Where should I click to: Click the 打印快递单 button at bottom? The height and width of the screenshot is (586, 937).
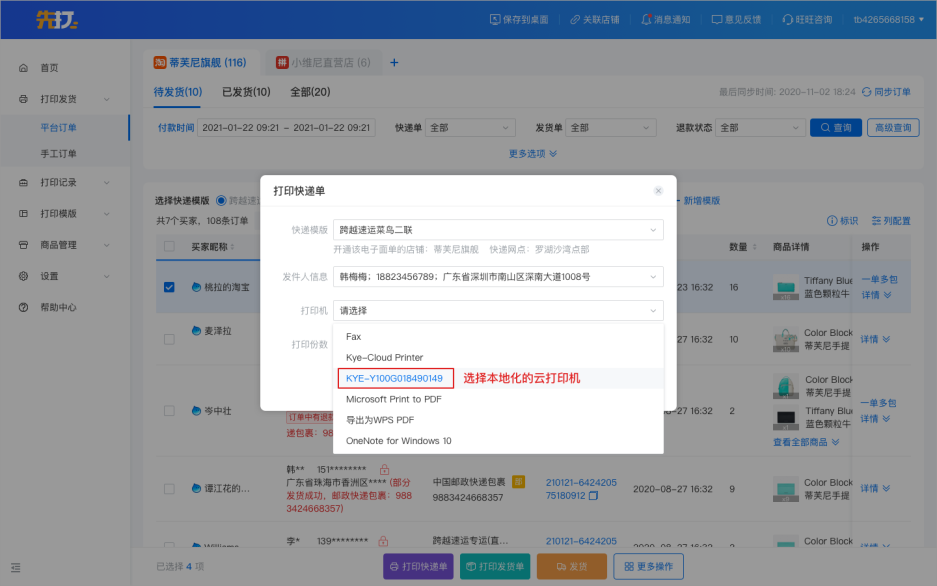(418, 566)
